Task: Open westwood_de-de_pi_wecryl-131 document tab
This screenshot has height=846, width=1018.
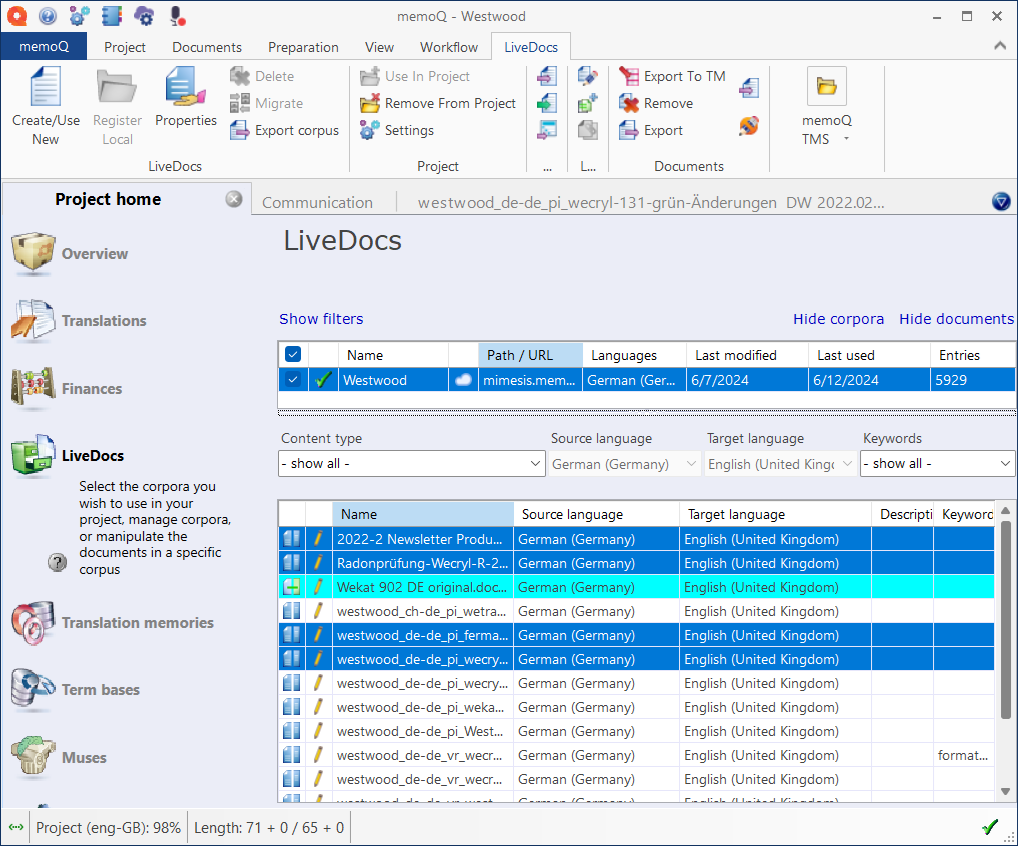Action: tap(651, 203)
